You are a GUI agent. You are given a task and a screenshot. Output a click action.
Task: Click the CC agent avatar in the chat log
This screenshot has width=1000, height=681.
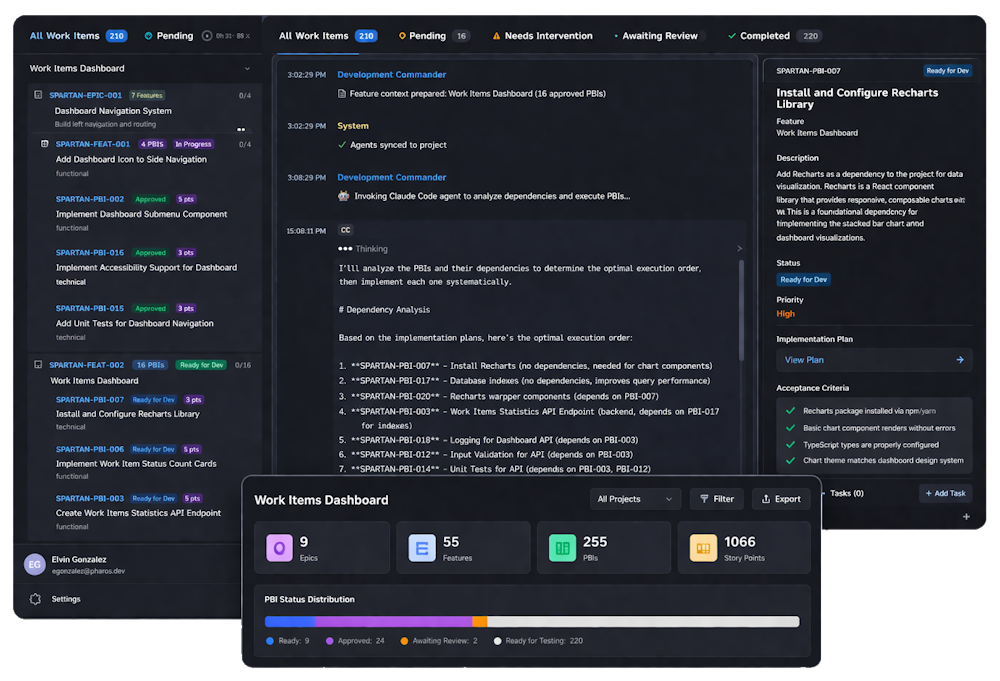coord(345,230)
